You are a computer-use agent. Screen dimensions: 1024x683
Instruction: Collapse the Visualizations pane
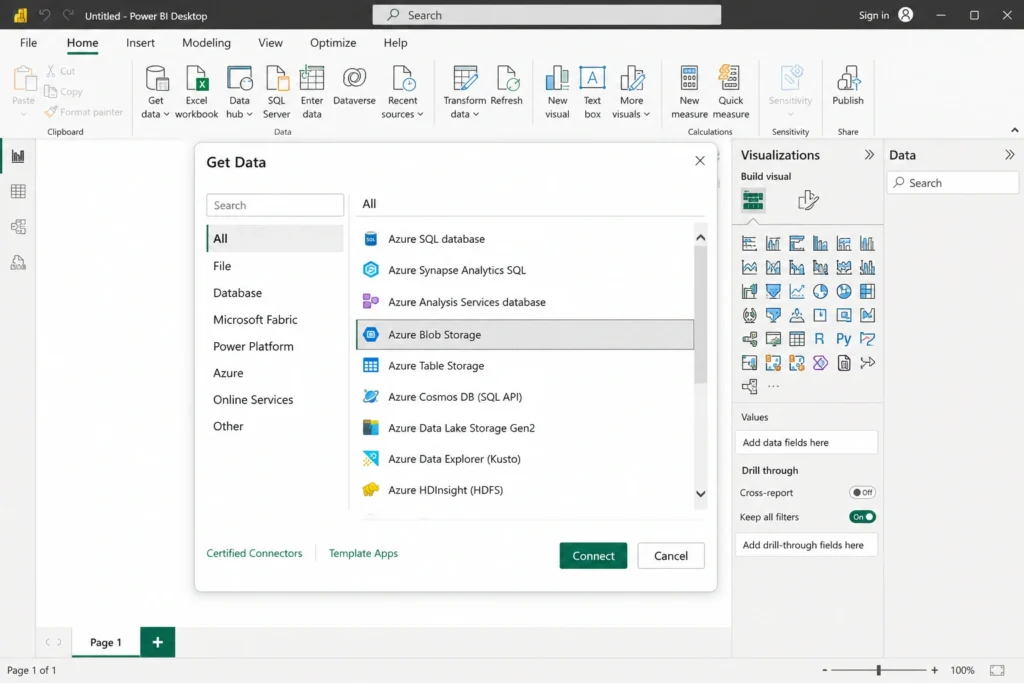(869, 155)
